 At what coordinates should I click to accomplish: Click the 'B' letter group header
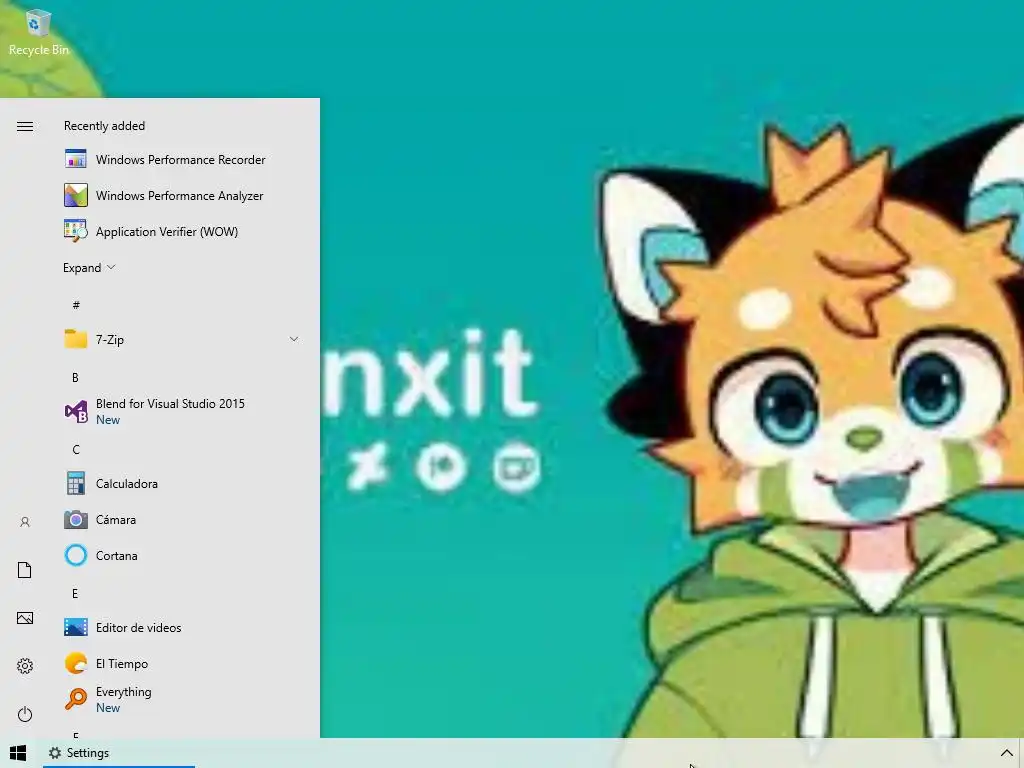tap(75, 377)
